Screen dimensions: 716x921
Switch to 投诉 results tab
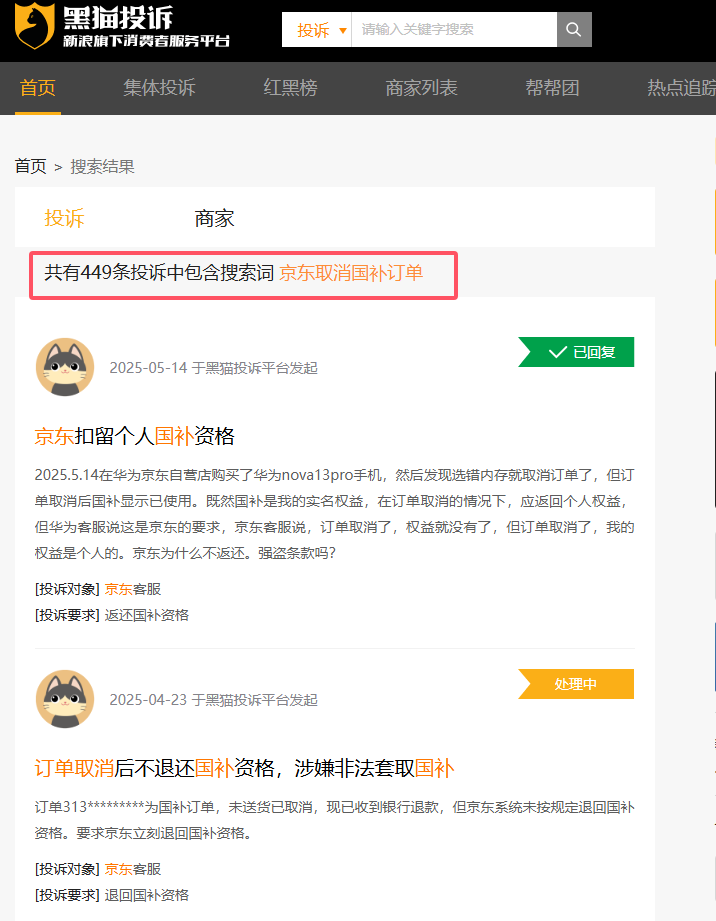65,218
